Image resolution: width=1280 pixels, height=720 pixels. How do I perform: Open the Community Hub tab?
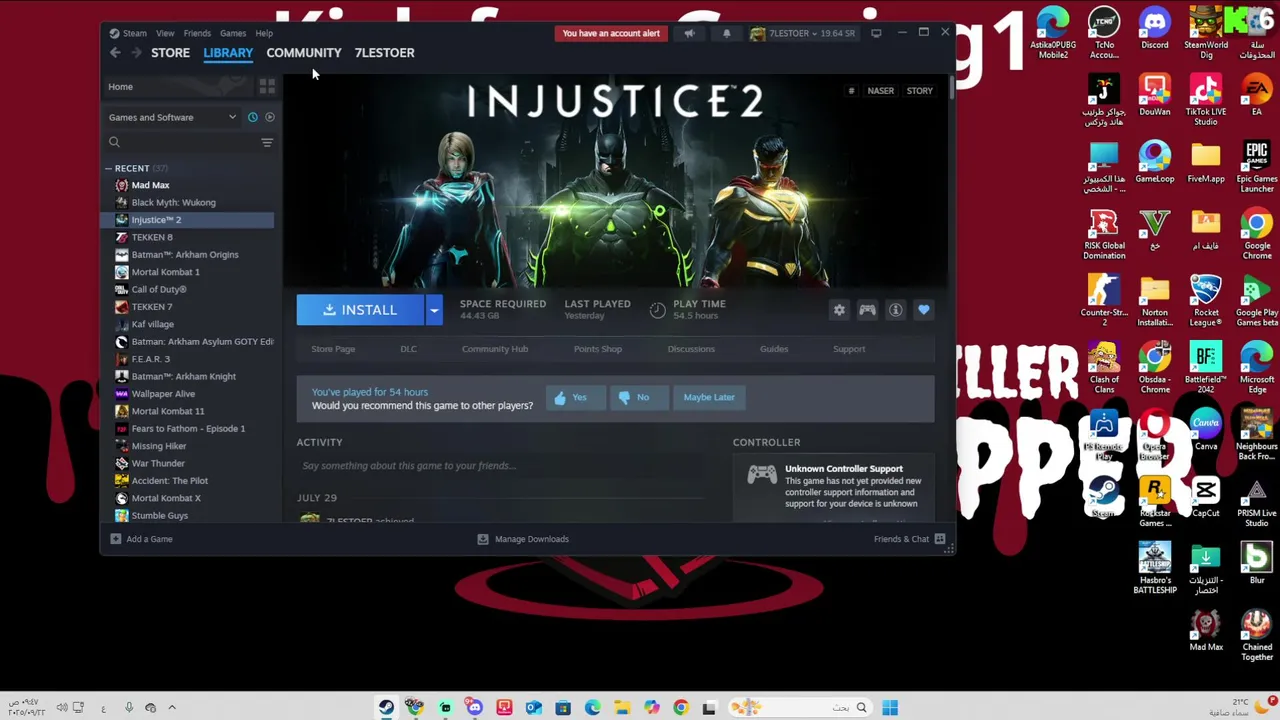coord(495,349)
